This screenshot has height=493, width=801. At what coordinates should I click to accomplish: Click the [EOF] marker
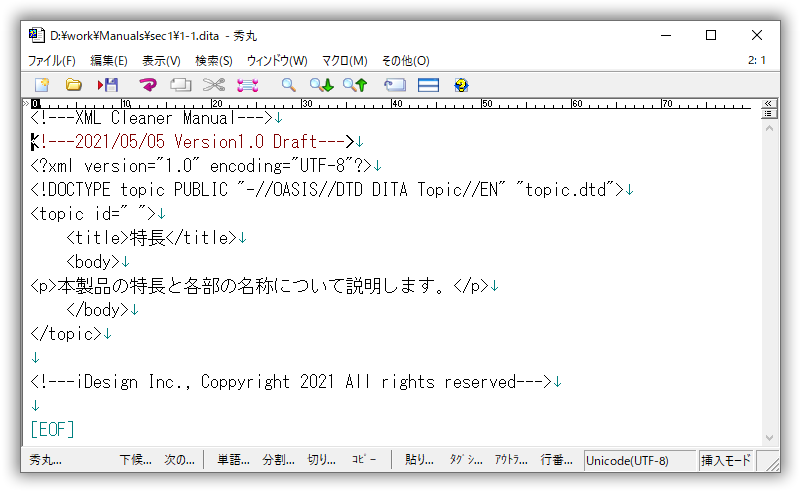[x=53, y=430]
